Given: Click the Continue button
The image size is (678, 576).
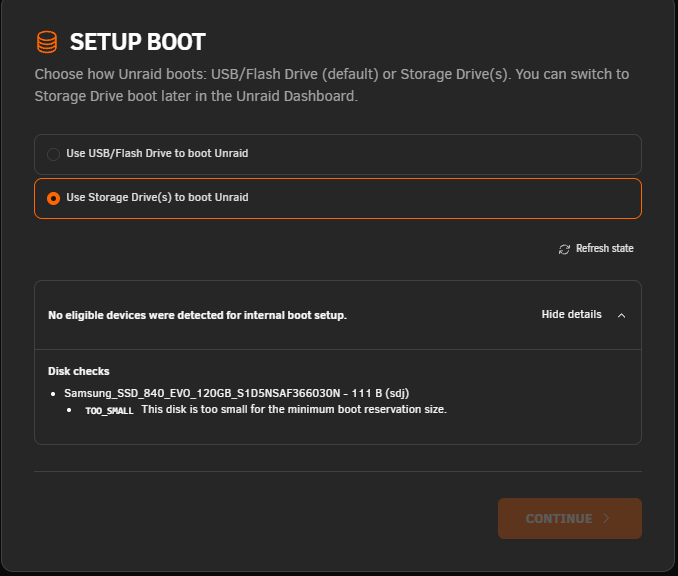Looking at the screenshot, I should [x=569, y=518].
